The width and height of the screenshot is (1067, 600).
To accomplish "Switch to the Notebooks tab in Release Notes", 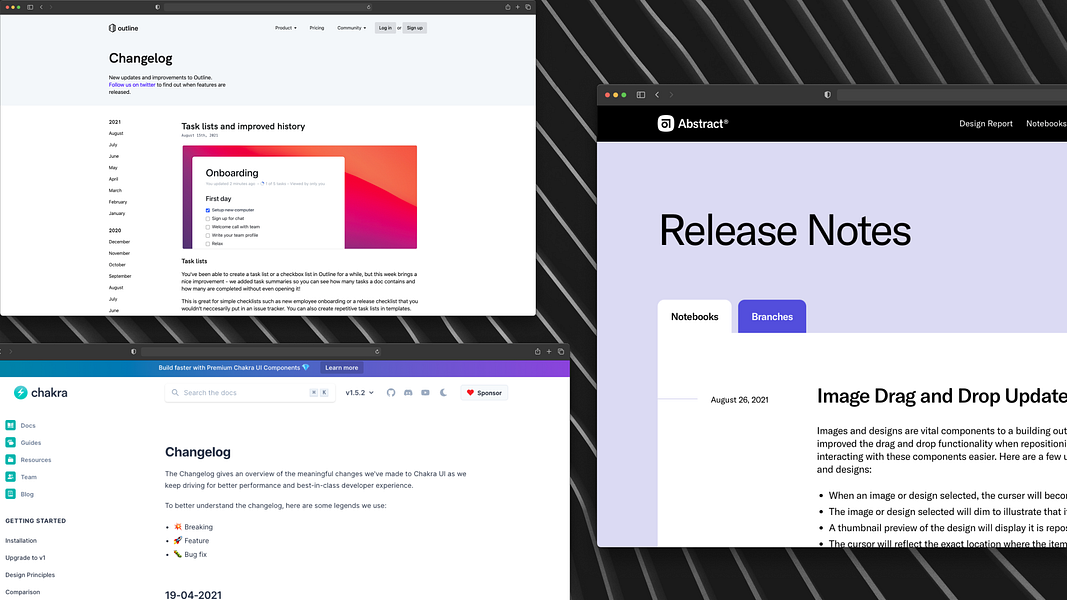I will point(694,316).
